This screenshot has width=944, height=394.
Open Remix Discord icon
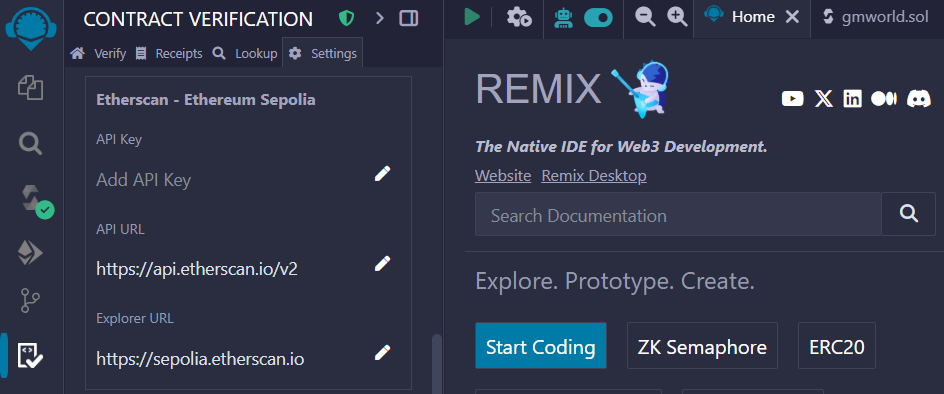pos(919,98)
